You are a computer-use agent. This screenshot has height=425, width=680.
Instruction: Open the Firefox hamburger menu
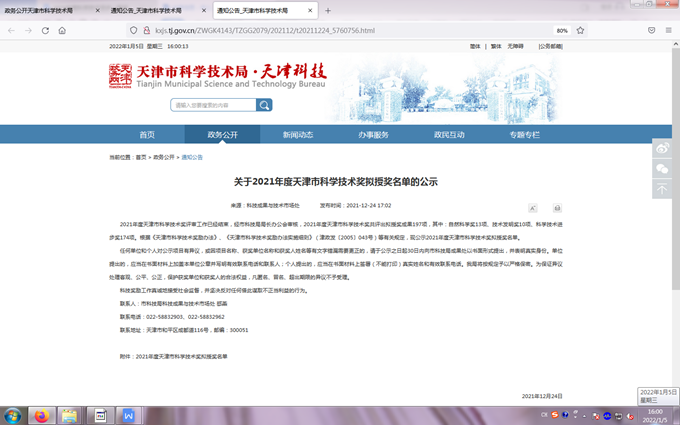[668, 30]
